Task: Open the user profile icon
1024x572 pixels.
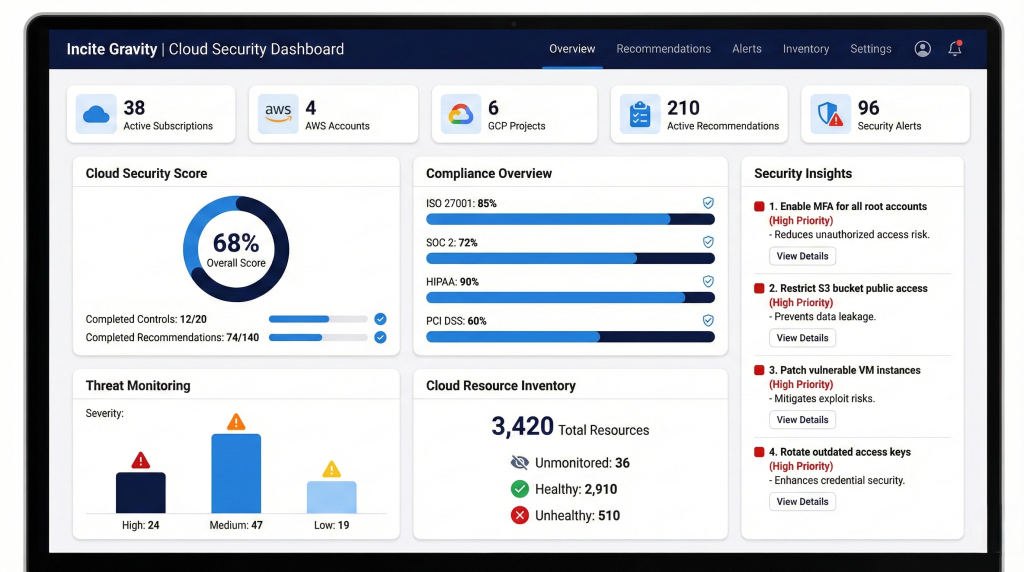Action: 922,49
